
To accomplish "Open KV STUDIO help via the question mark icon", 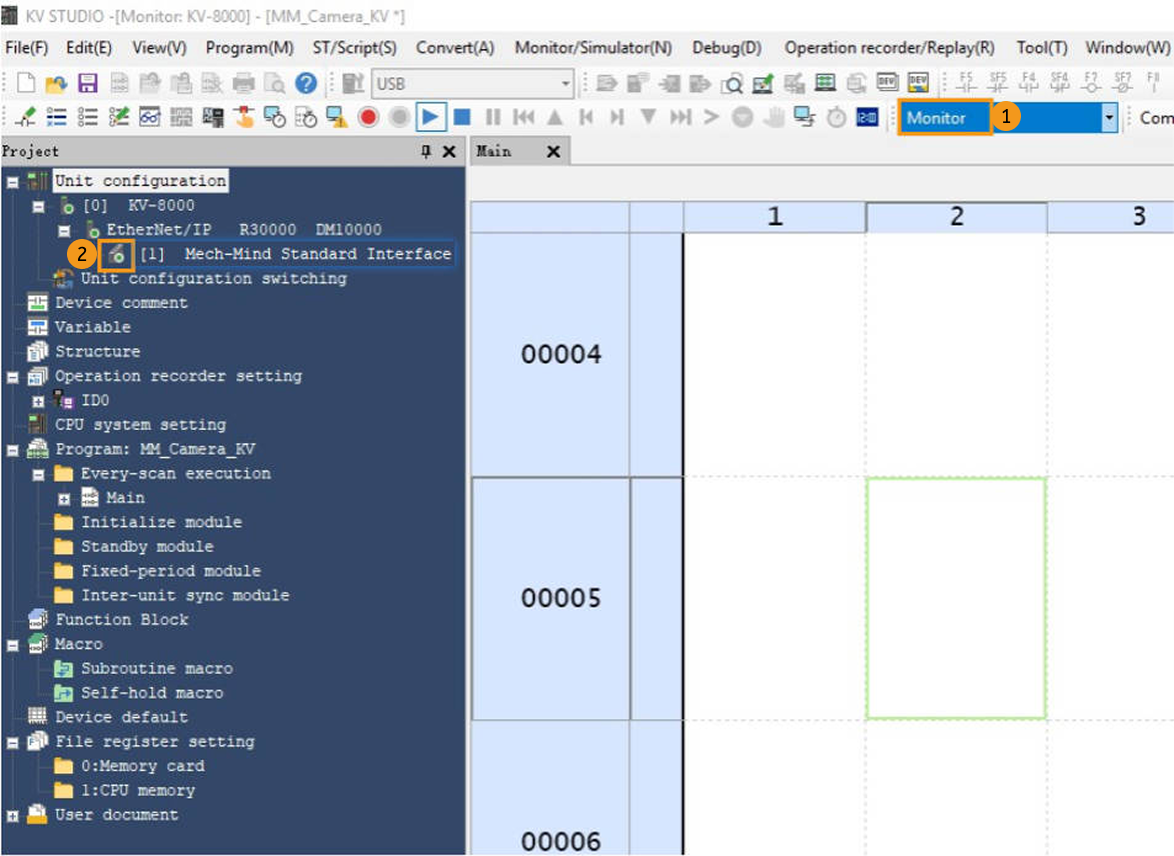I will tap(305, 83).
